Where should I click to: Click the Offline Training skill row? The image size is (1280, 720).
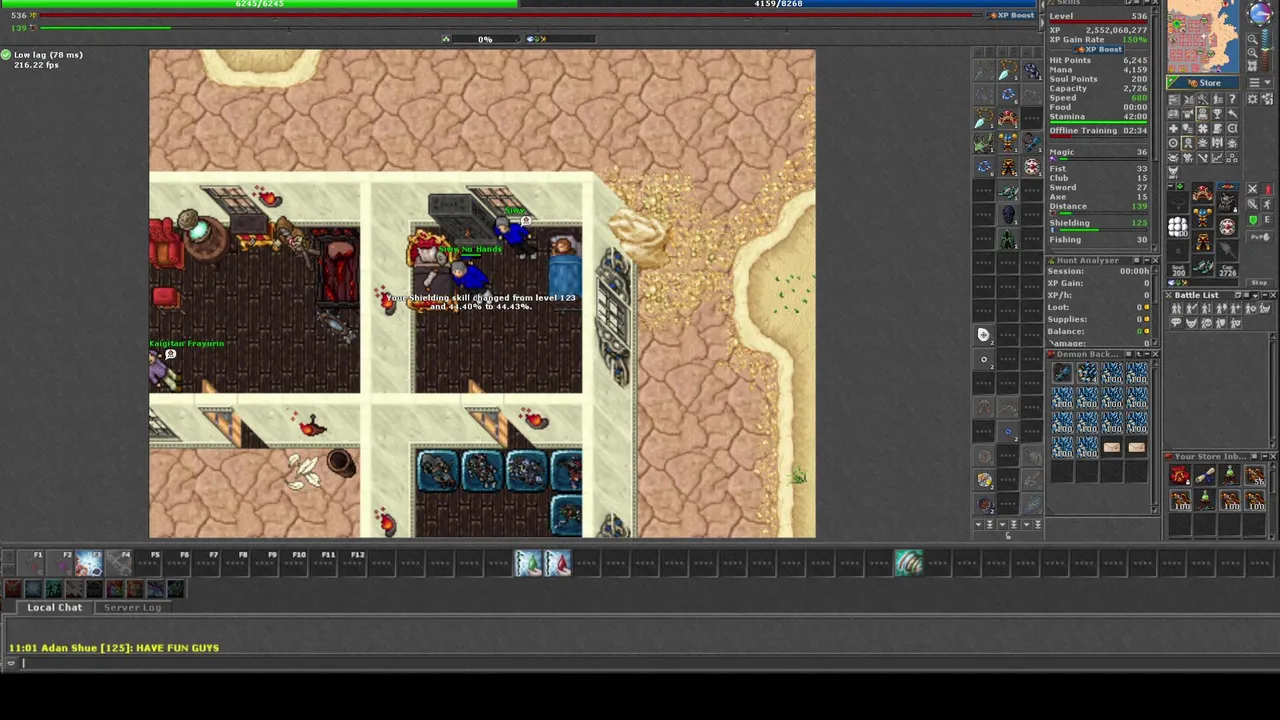click(1098, 132)
